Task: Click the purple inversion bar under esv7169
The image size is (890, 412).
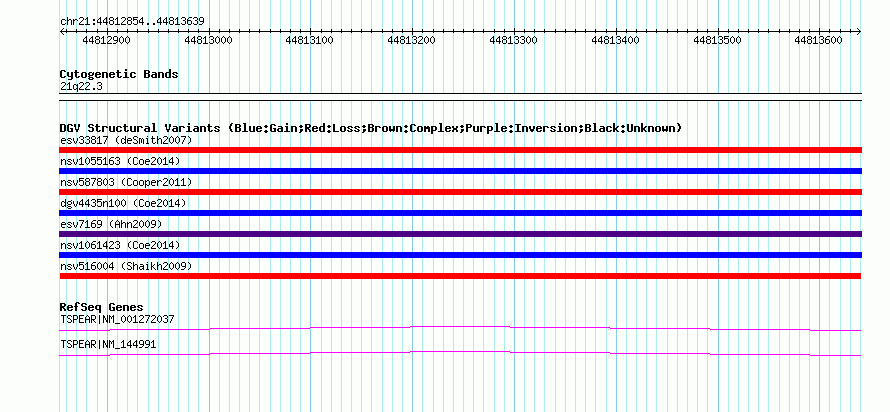Action: pos(460,234)
